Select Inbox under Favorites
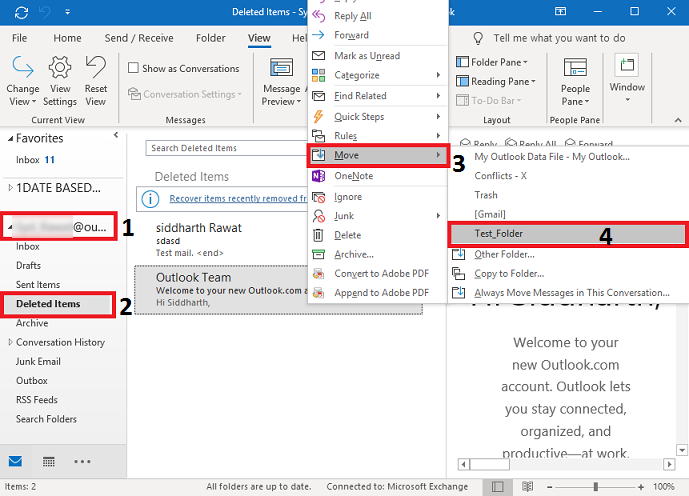This screenshot has width=689, height=496. (x=35, y=159)
